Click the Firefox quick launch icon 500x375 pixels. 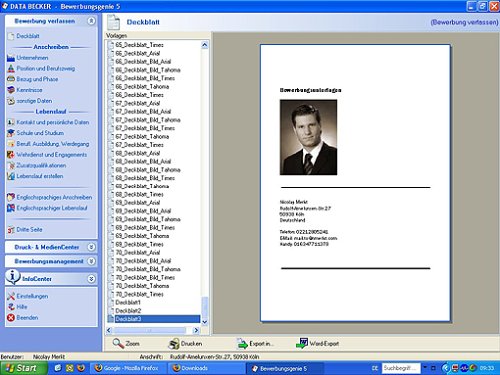tap(80, 368)
